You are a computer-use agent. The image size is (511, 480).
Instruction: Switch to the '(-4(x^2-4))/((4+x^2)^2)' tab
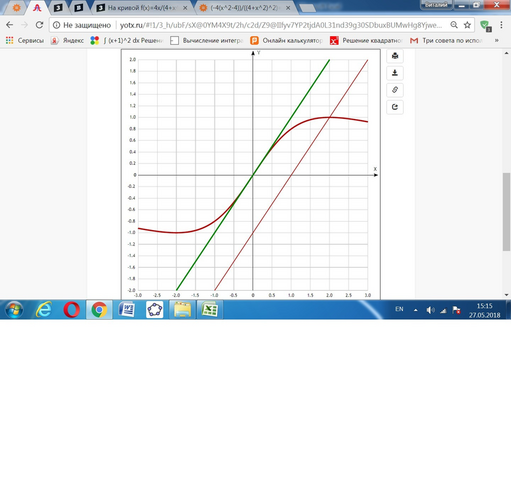point(246,8)
